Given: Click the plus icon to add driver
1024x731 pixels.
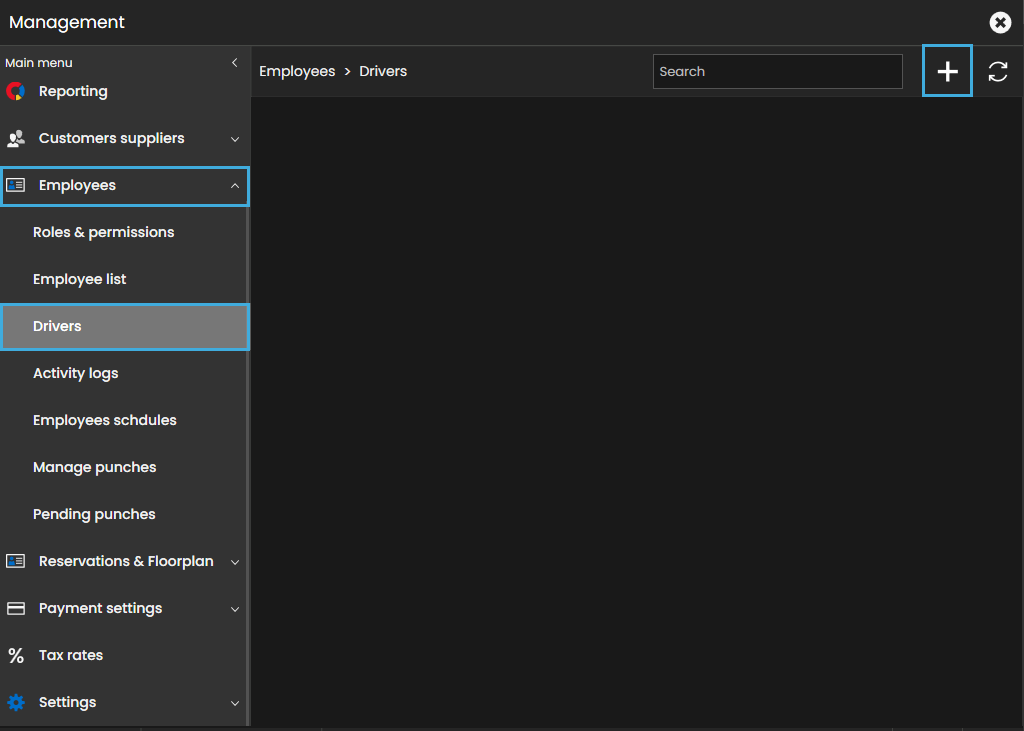Looking at the screenshot, I should coord(947,72).
